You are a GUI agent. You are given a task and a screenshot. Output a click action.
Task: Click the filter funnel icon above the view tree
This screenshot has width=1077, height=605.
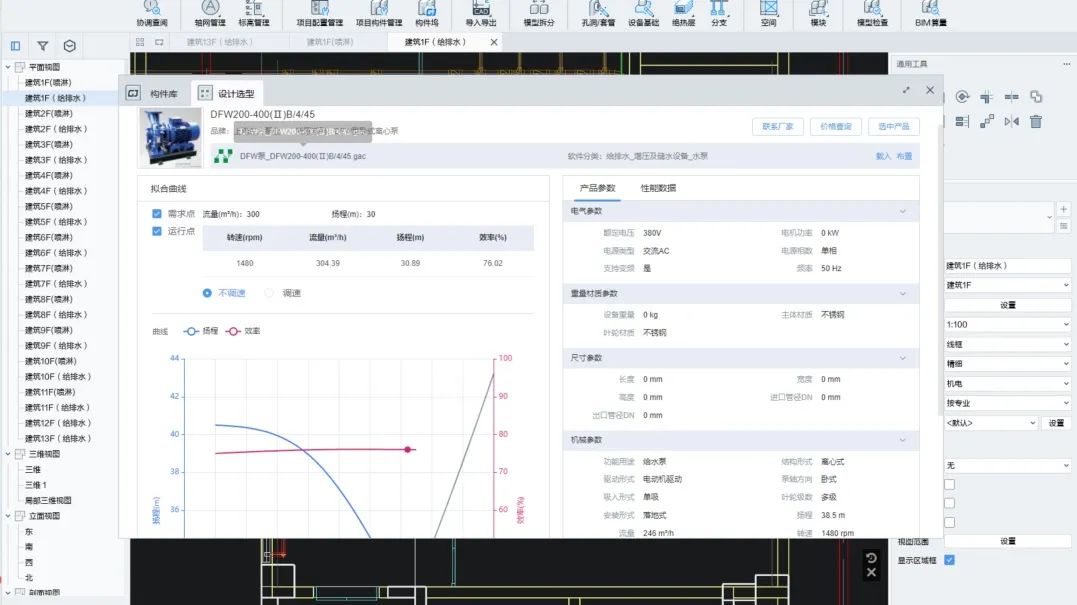[43, 46]
